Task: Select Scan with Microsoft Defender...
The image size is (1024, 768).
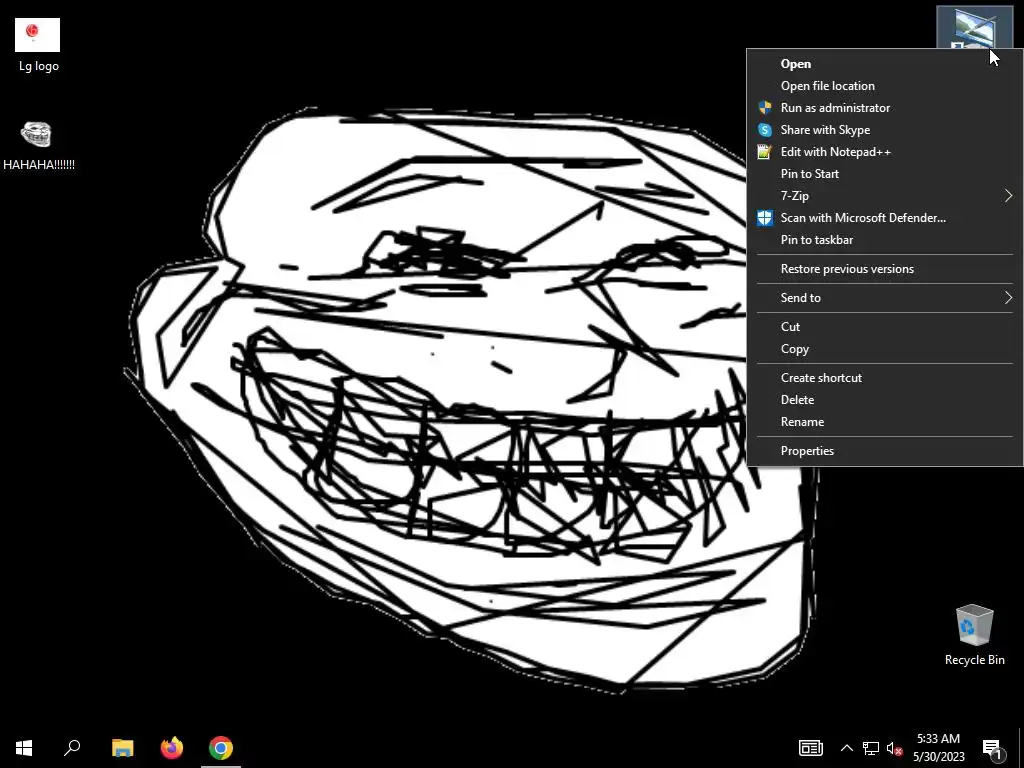Action: point(884,217)
